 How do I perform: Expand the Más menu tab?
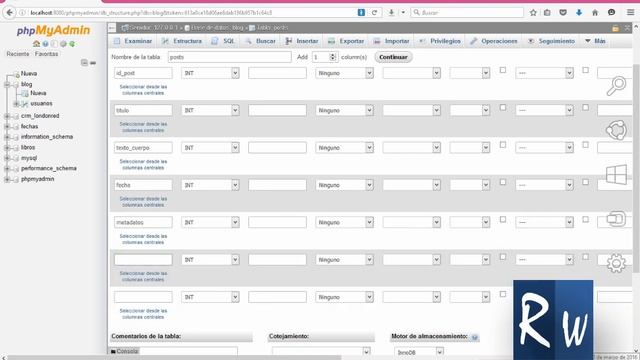[x=596, y=41]
